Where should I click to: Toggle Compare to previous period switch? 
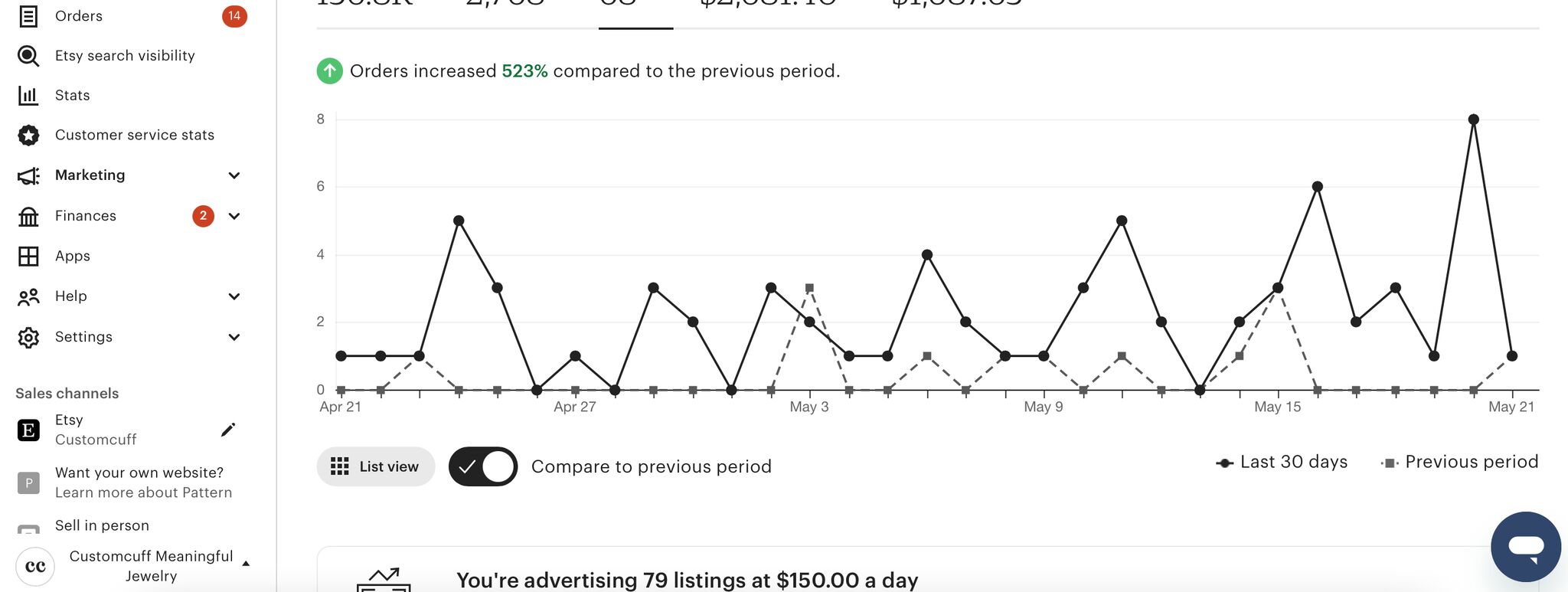(483, 466)
